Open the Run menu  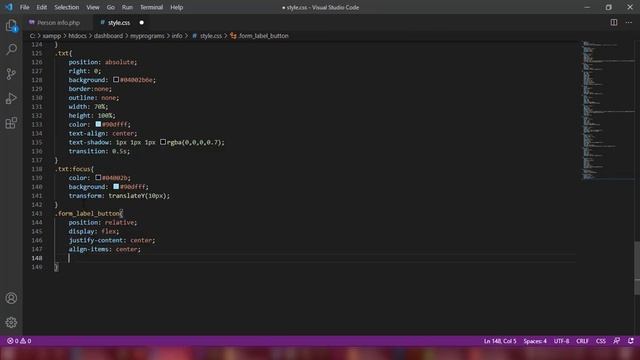[127, 7]
